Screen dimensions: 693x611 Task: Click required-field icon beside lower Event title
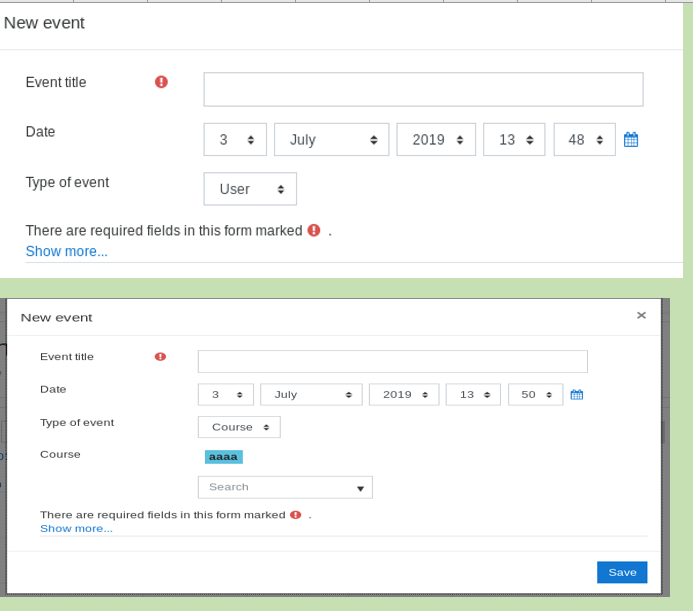[x=160, y=357]
